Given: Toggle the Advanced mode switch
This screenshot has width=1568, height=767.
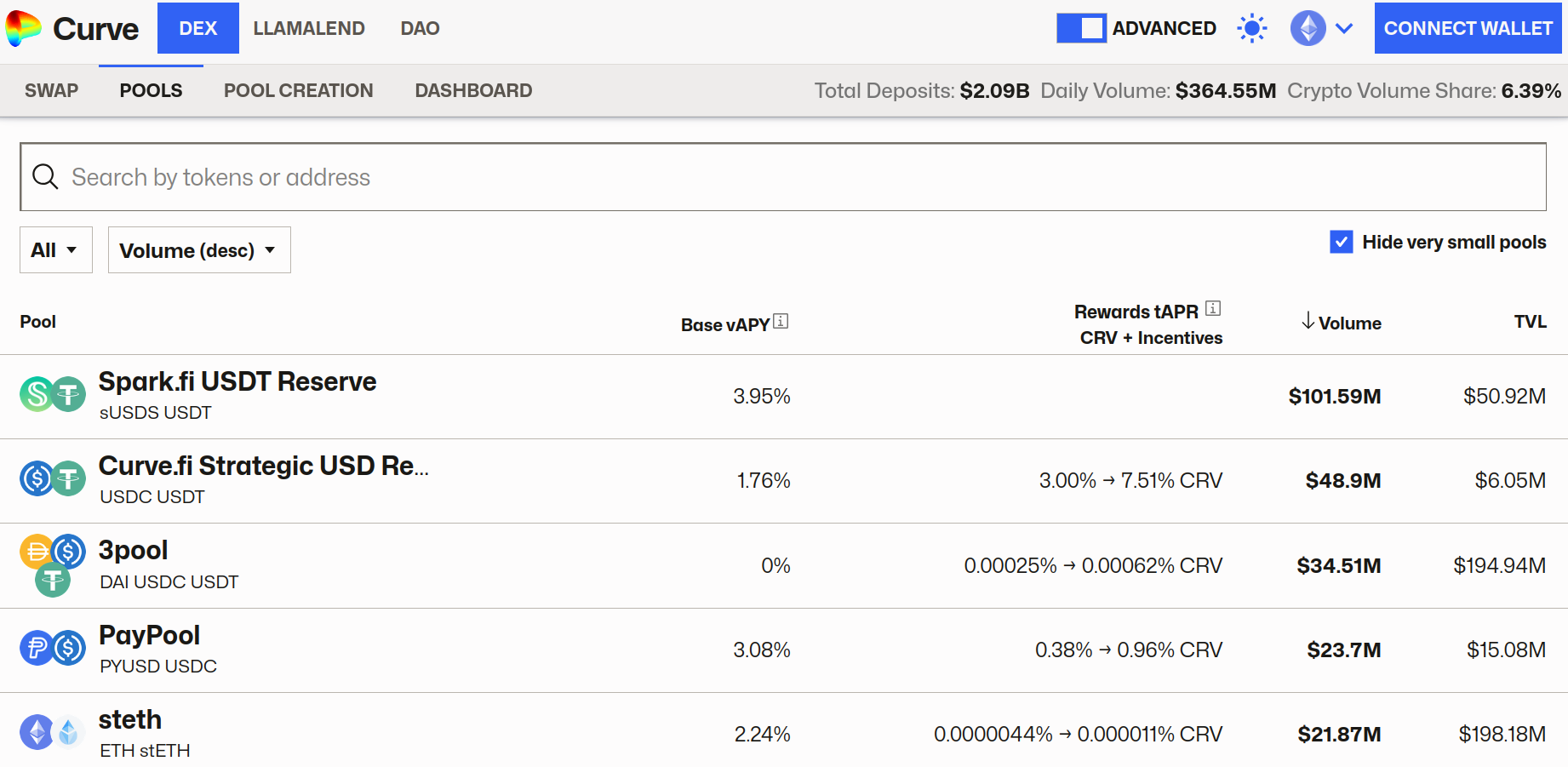Looking at the screenshot, I should (x=1081, y=28).
